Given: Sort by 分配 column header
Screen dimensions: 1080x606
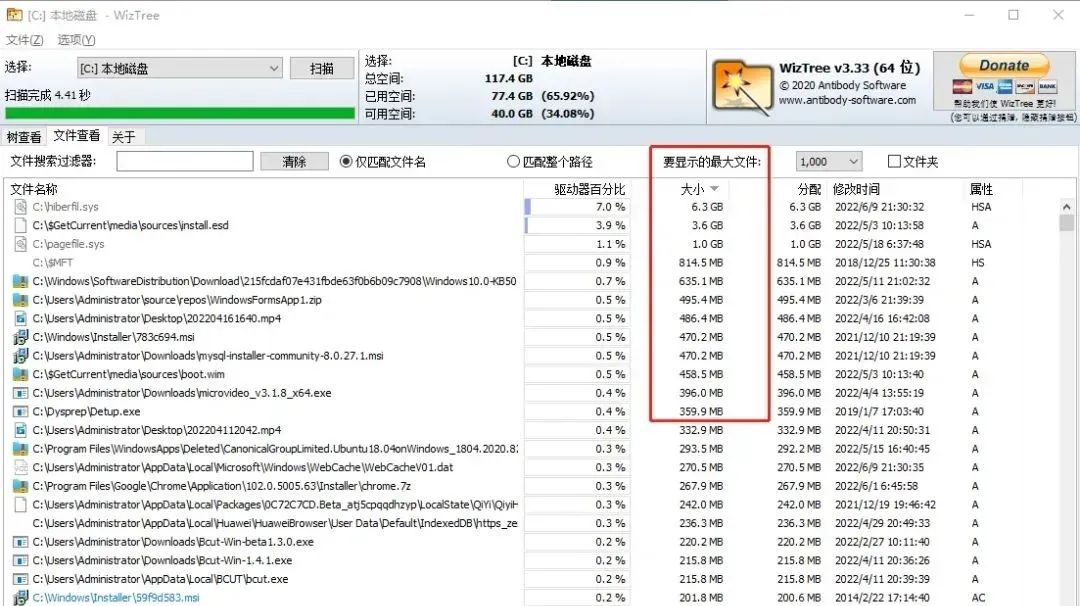Looking at the screenshot, I should (809, 189).
